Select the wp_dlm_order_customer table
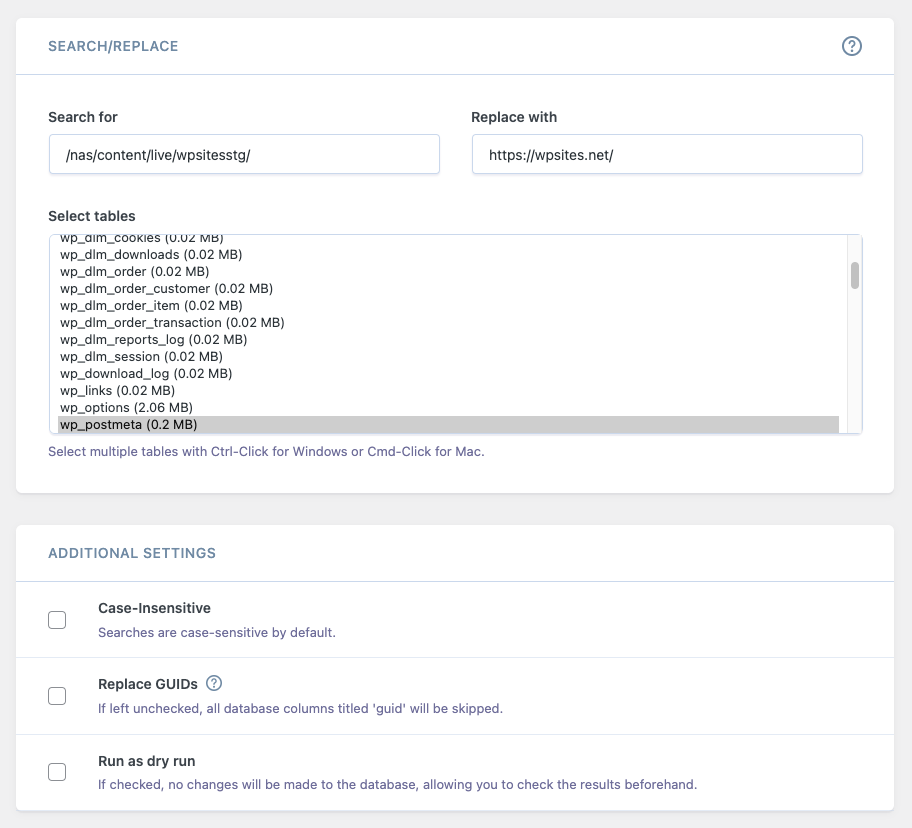This screenshot has height=828, width=912. coord(166,288)
